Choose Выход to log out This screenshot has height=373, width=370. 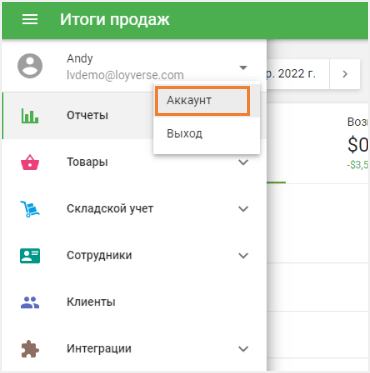pos(207,134)
